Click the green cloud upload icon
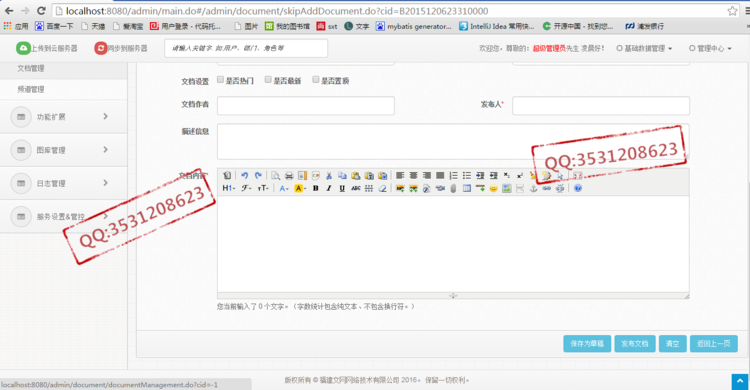Screen dimensions: 750x390 coord(23,48)
